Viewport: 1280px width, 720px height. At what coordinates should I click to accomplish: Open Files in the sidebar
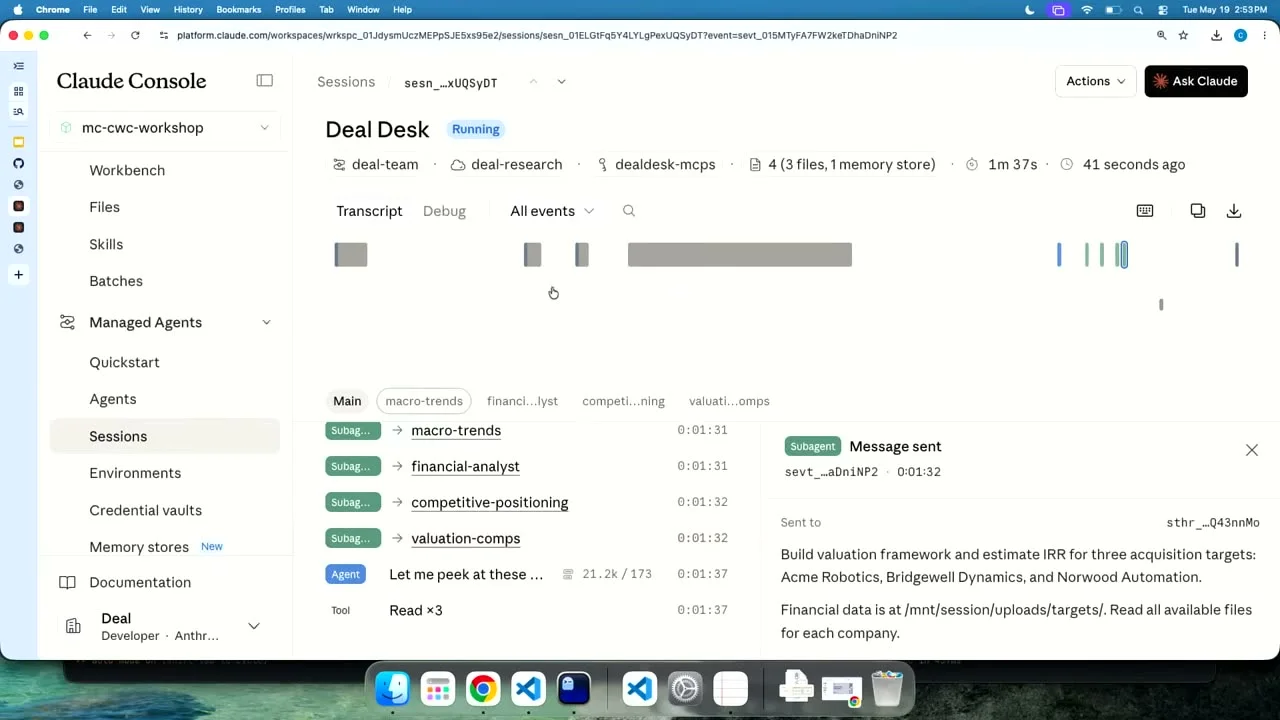point(104,207)
